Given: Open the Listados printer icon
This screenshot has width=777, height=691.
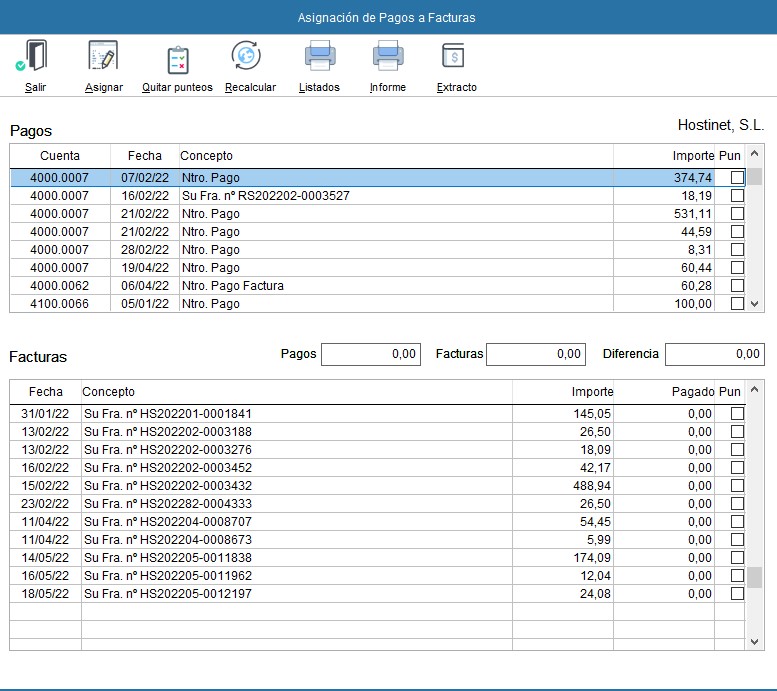Looking at the screenshot, I should 319,57.
